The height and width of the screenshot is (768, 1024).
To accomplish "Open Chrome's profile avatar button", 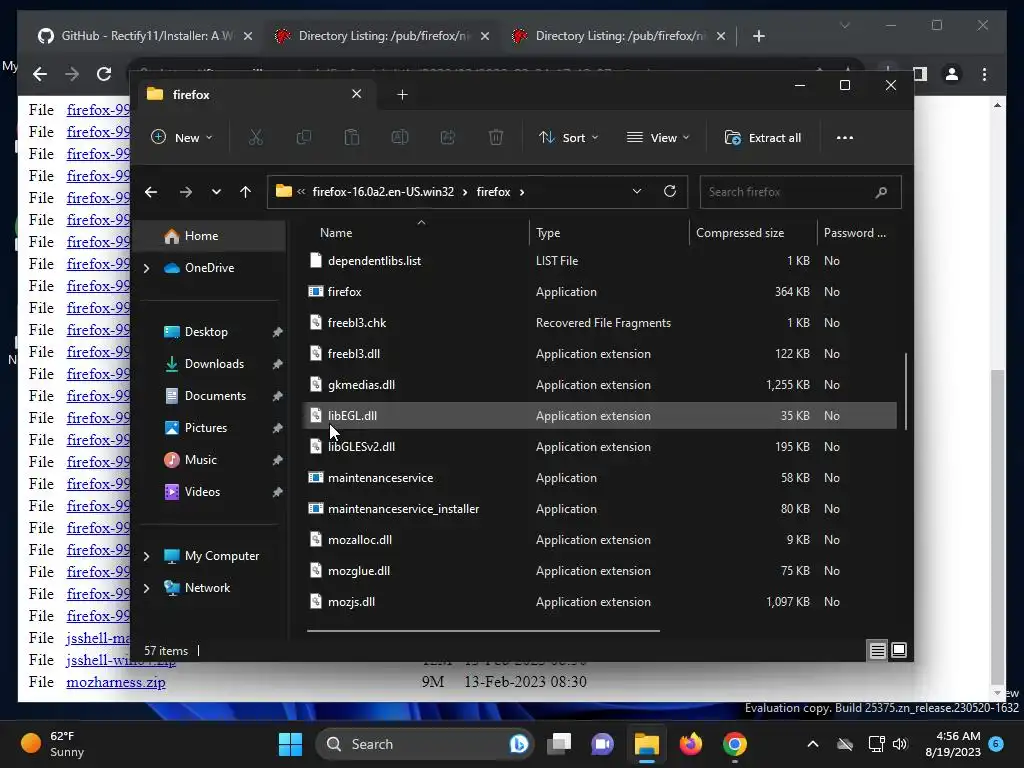I will pyautogui.click(x=952, y=74).
